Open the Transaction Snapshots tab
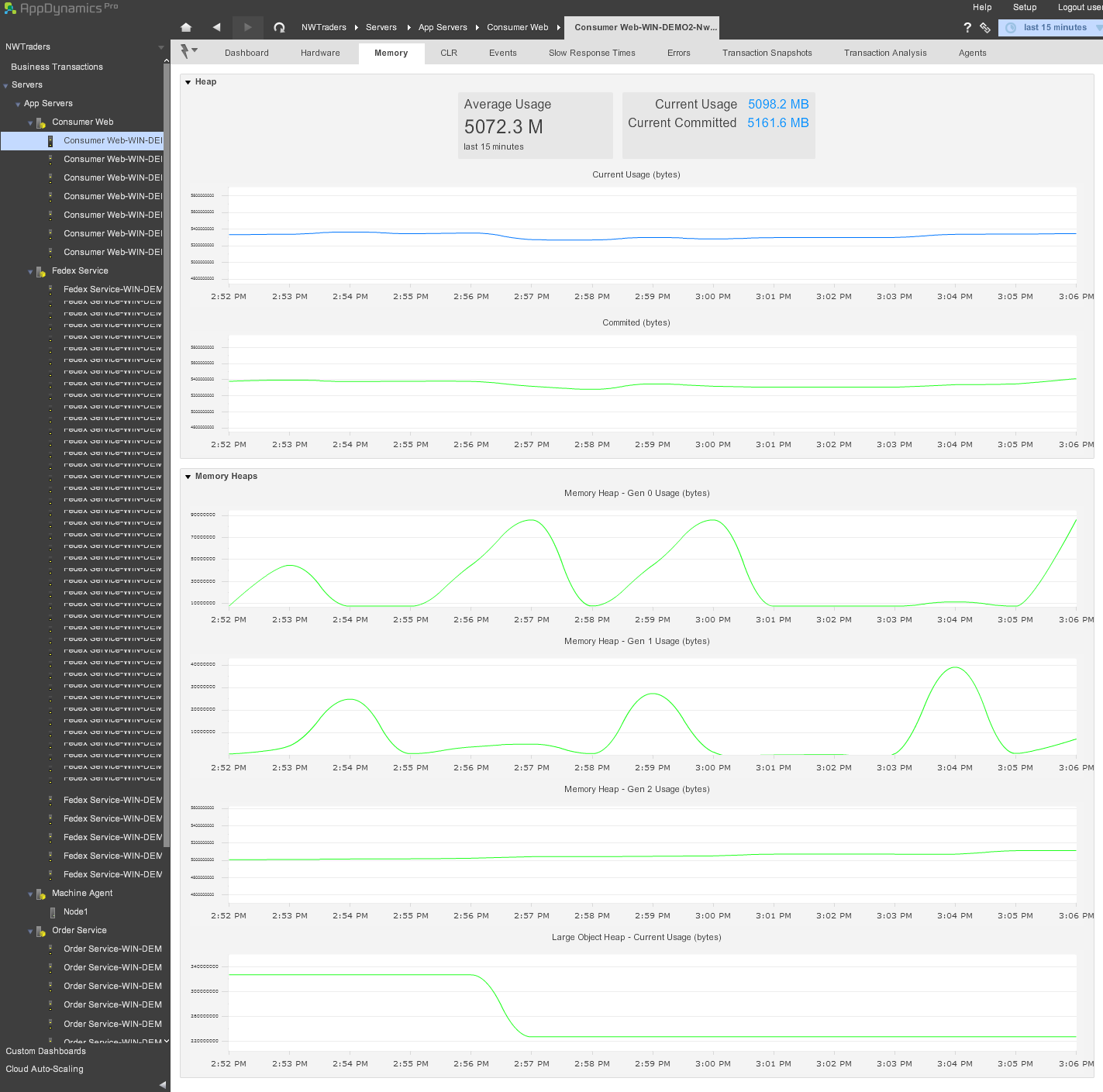1103x1092 pixels. tap(767, 53)
